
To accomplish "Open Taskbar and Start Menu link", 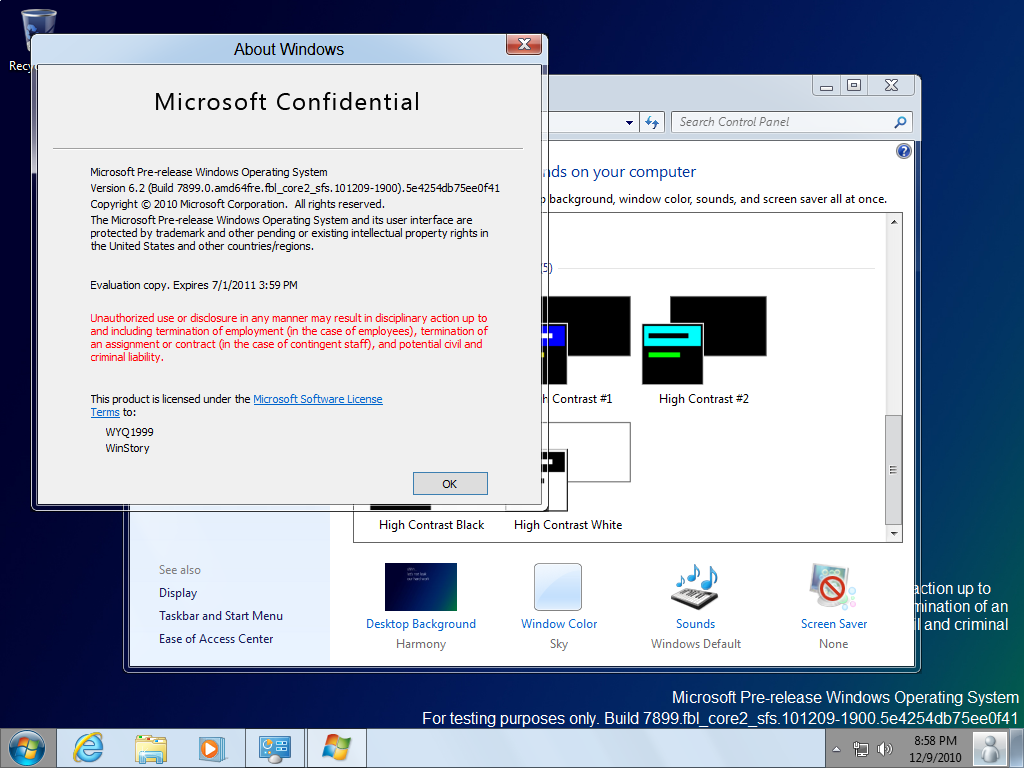I will click(x=221, y=616).
